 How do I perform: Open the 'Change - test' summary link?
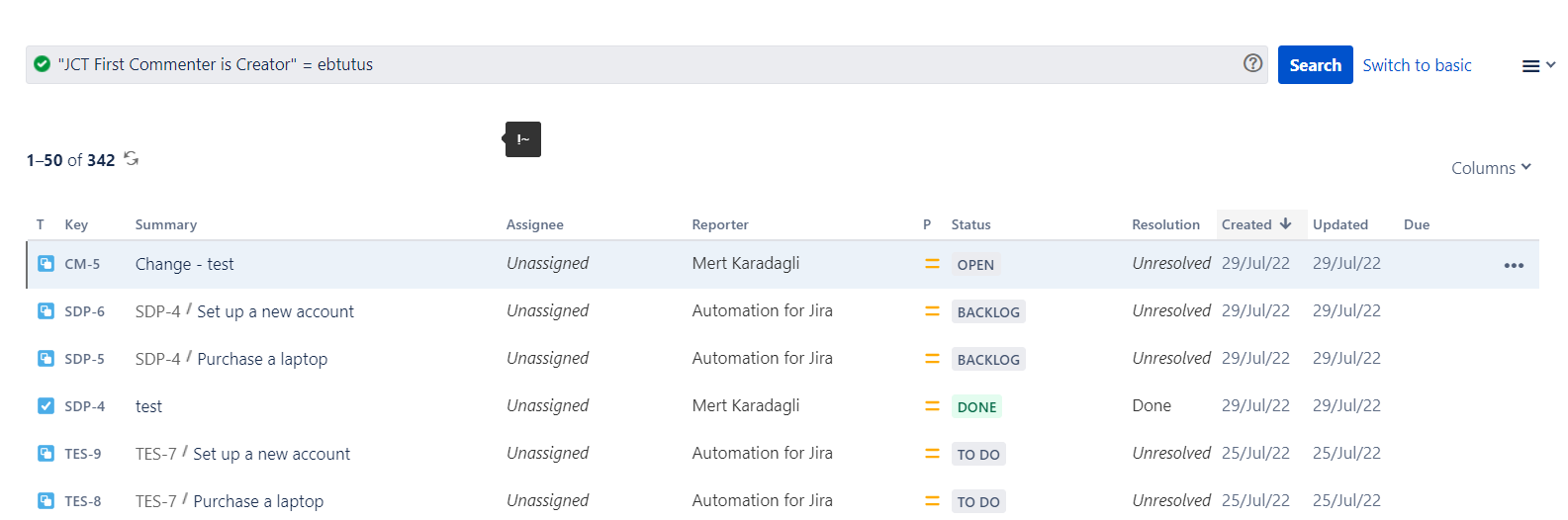coord(184,264)
